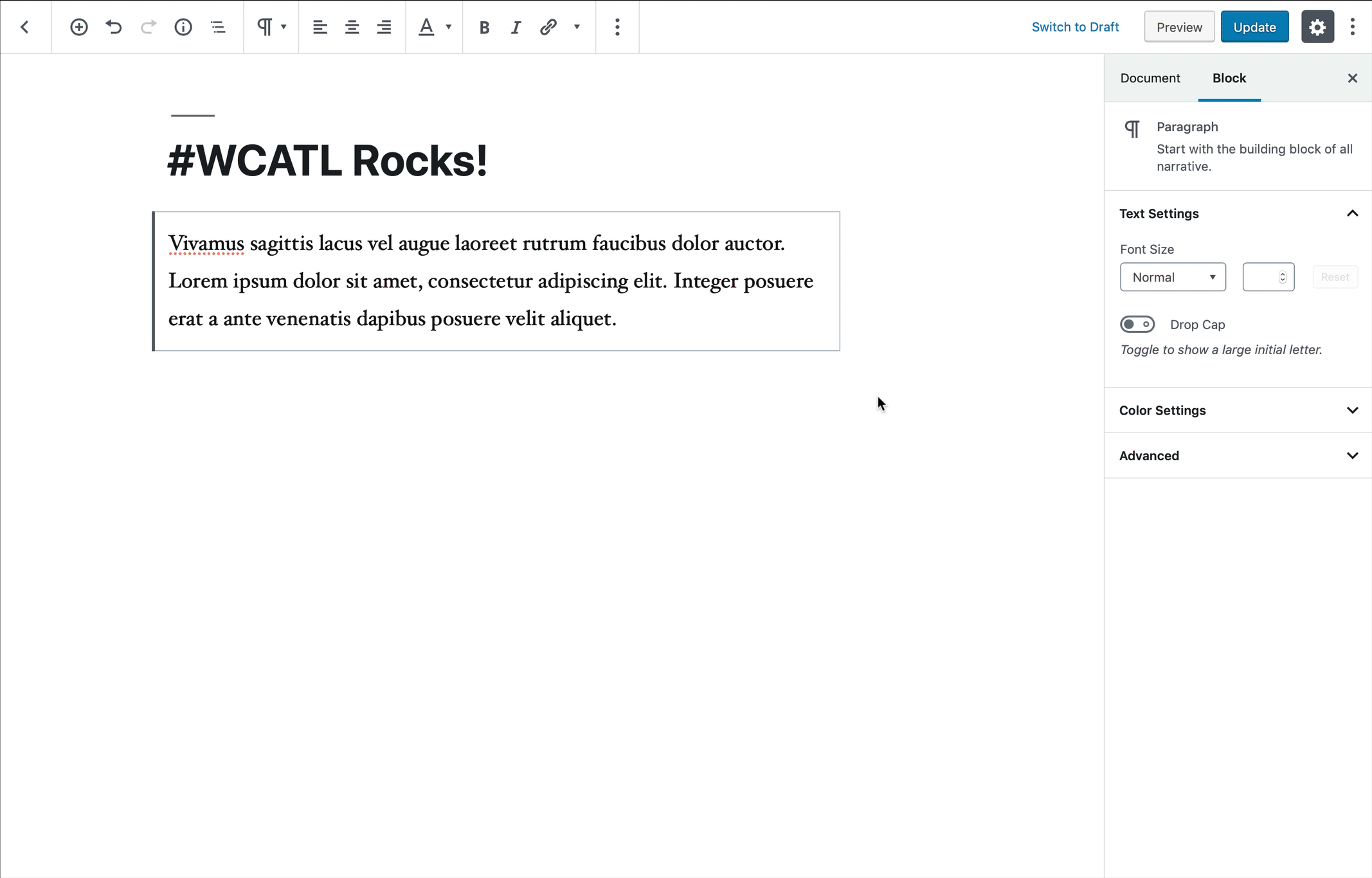The image size is (1372, 878).
Task: Enable the Drop Cap toggle
Action: 1137,325
